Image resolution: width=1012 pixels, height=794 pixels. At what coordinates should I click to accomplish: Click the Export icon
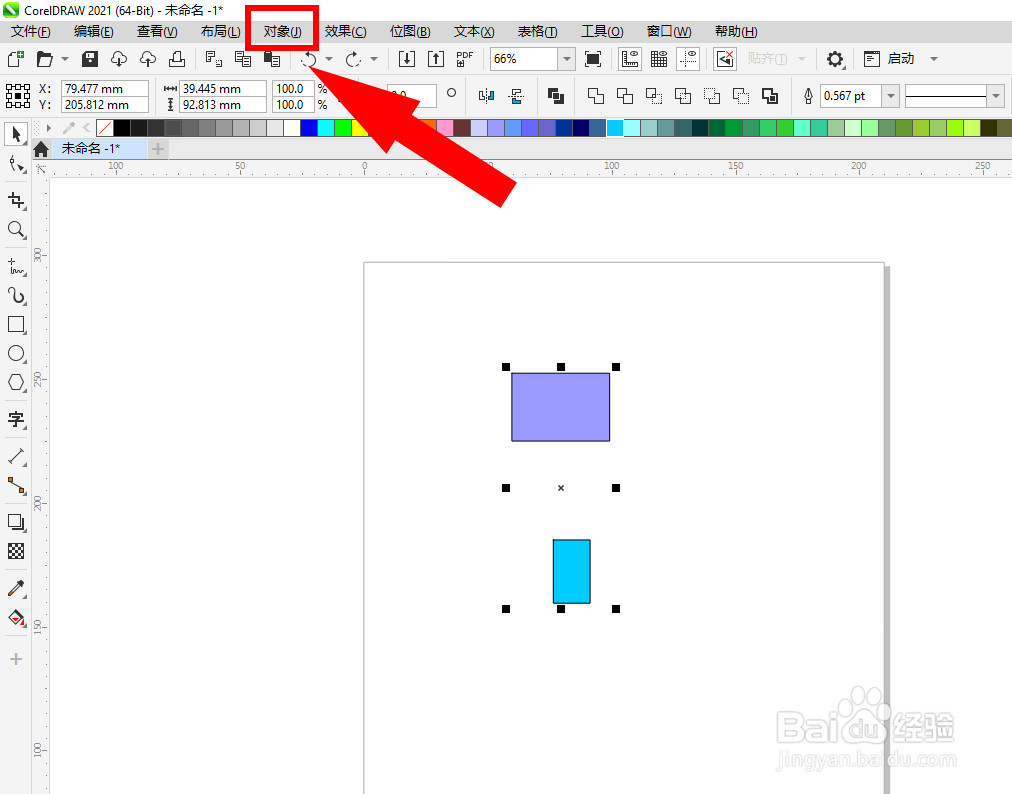pos(436,59)
